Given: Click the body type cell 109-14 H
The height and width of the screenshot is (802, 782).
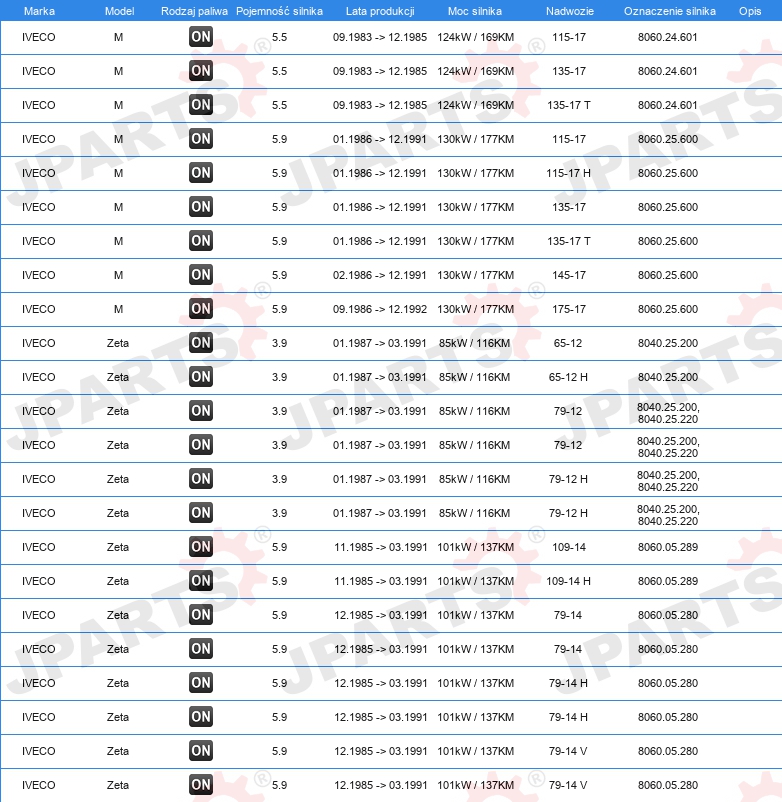Looking at the screenshot, I should 568,581.
